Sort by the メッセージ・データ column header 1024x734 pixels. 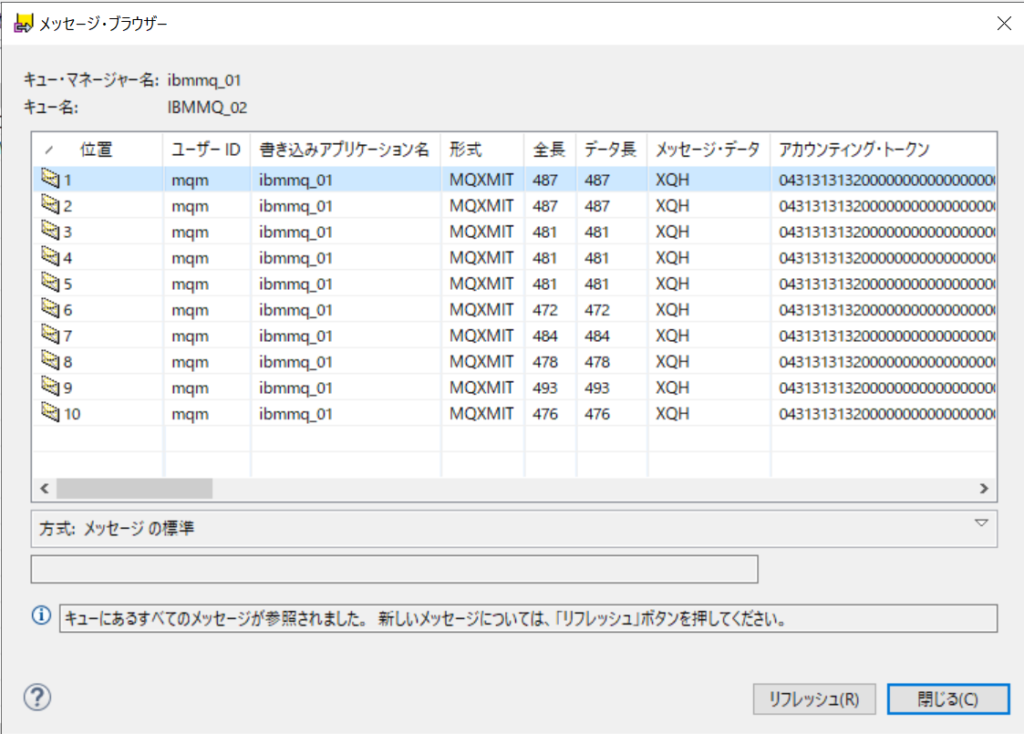point(709,150)
